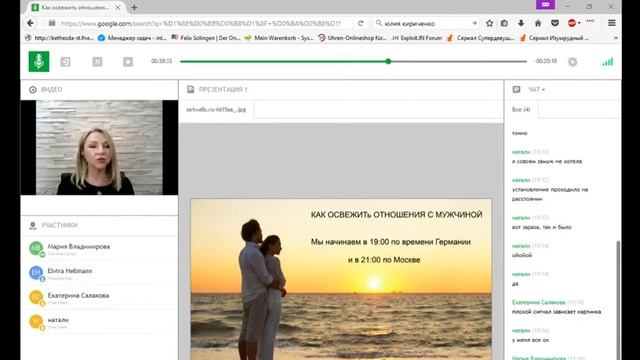Select the setwalls.ru-6615ee_.jpg file tab
The height and width of the screenshot is (360, 640).
tap(216, 109)
